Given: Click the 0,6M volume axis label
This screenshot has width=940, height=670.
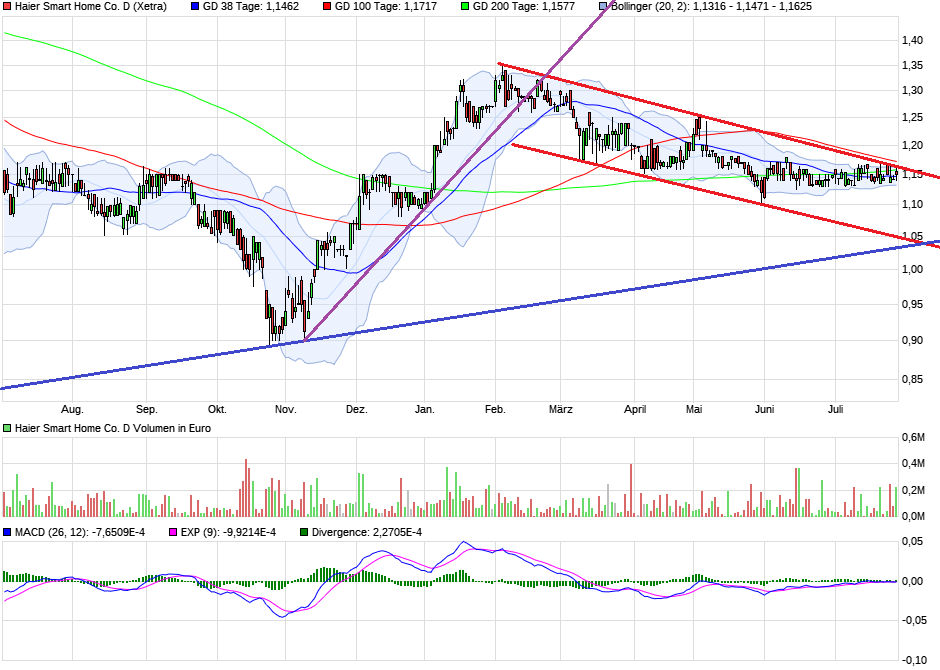Looking at the screenshot, I should click(912, 438).
